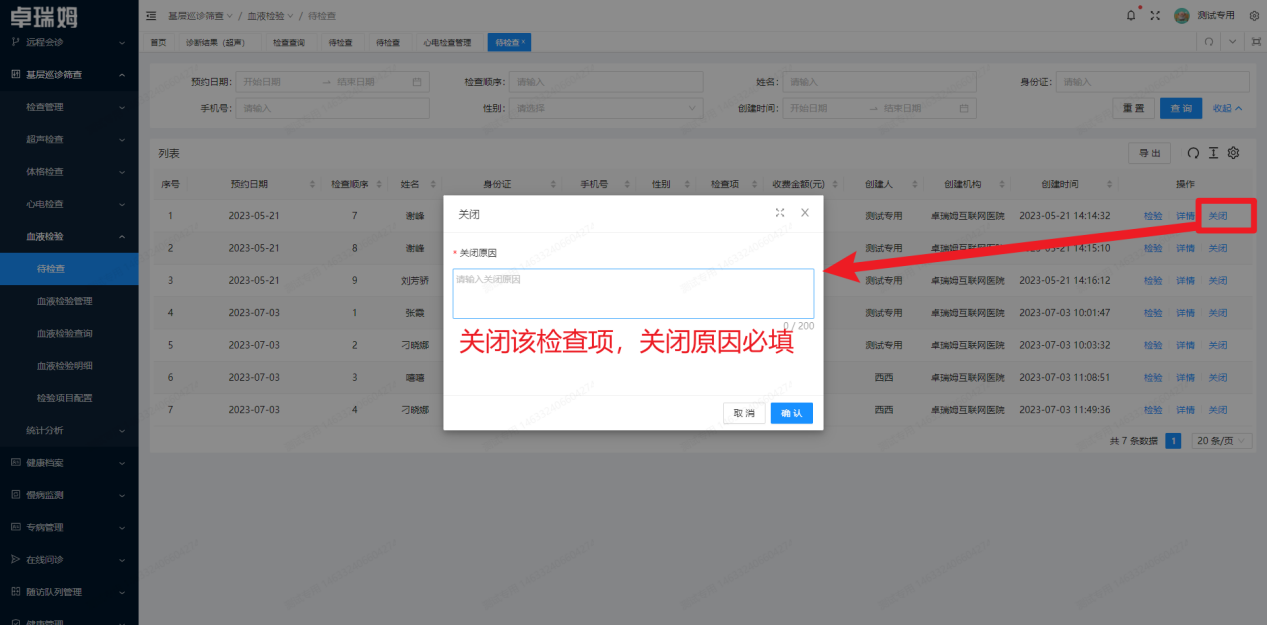Click 关闭 in the 2023-07-03 11:08:51 row
This screenshot has height=625, width=1267.
[1217, 378]
